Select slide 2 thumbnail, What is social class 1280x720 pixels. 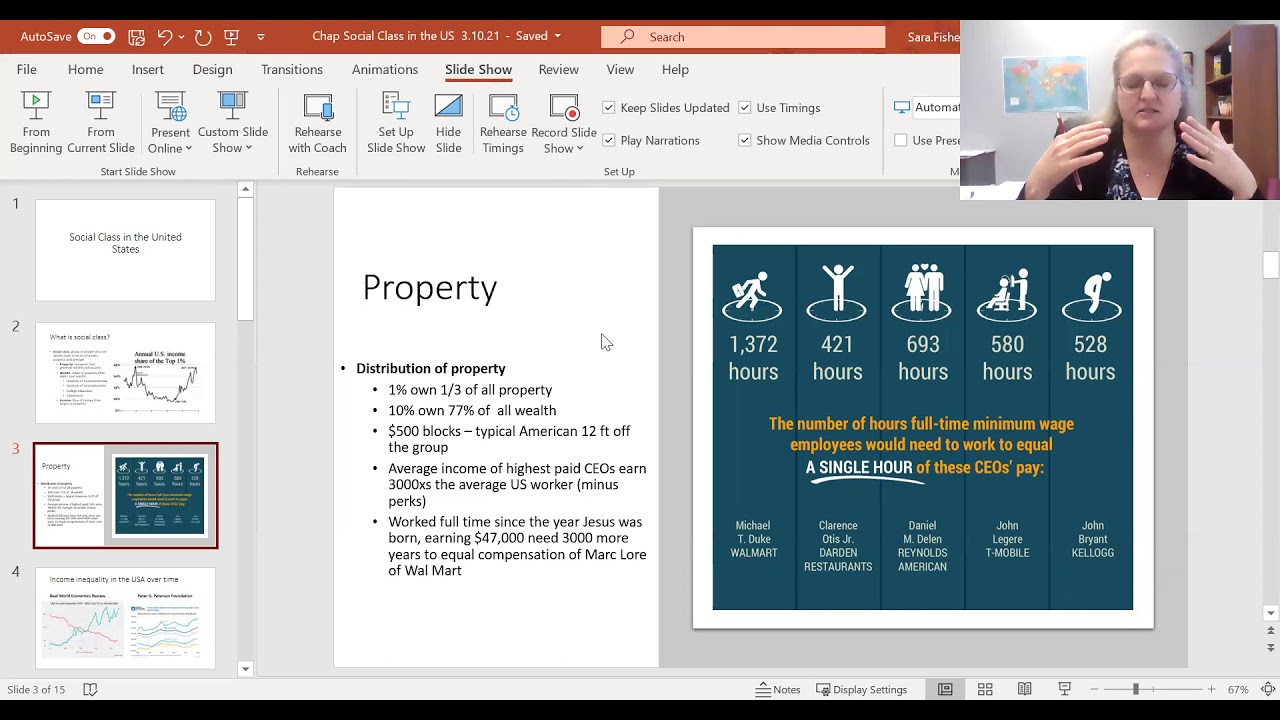125,373
